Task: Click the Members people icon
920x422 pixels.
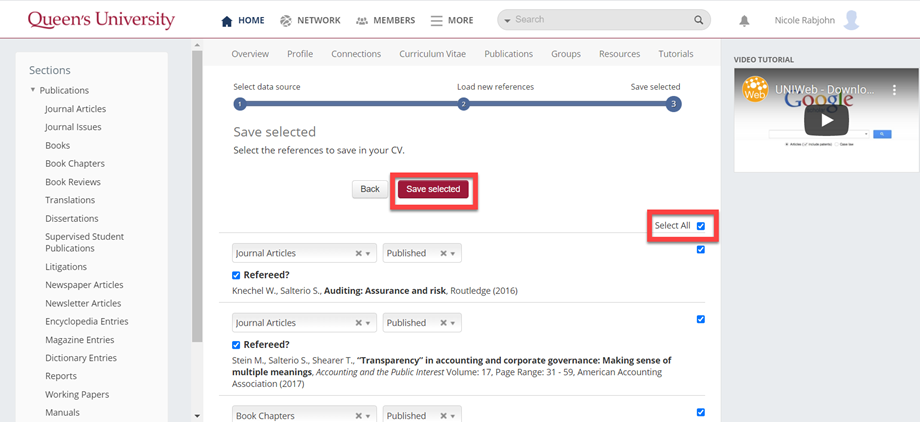Action: pyautogui.click(x=361, y=21)
